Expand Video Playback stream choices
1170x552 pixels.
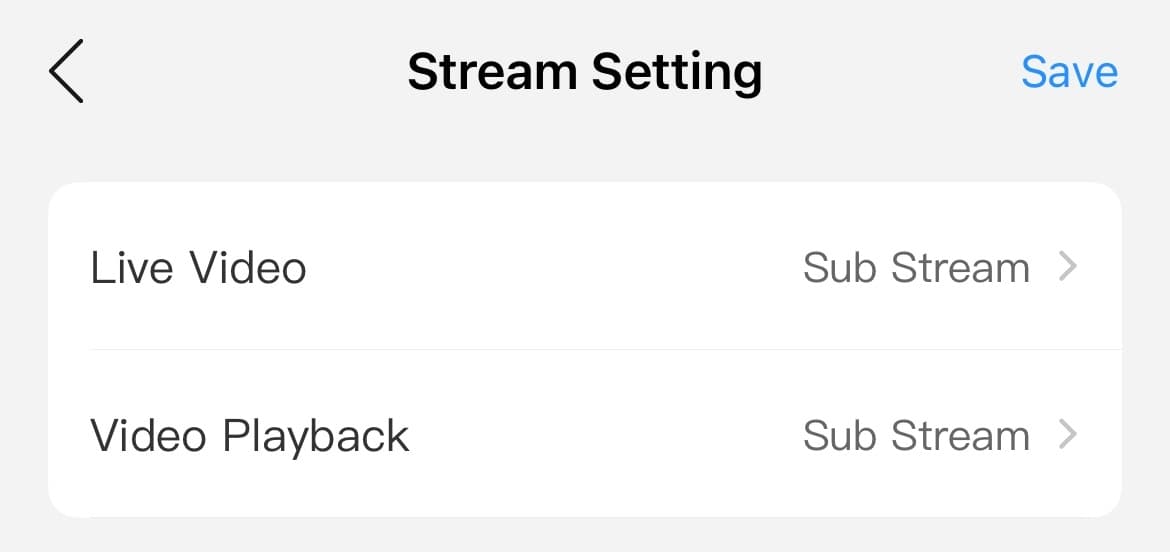point(584,433)
